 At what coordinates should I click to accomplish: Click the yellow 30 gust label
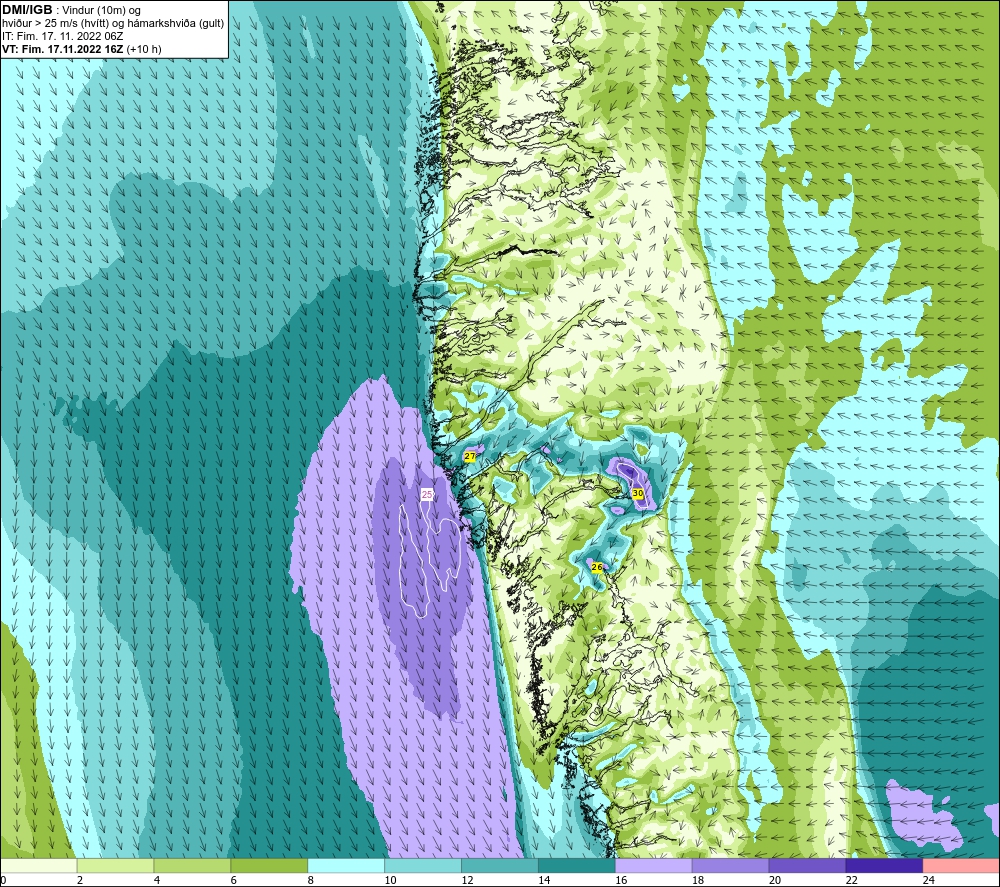(x=638, y=493)
